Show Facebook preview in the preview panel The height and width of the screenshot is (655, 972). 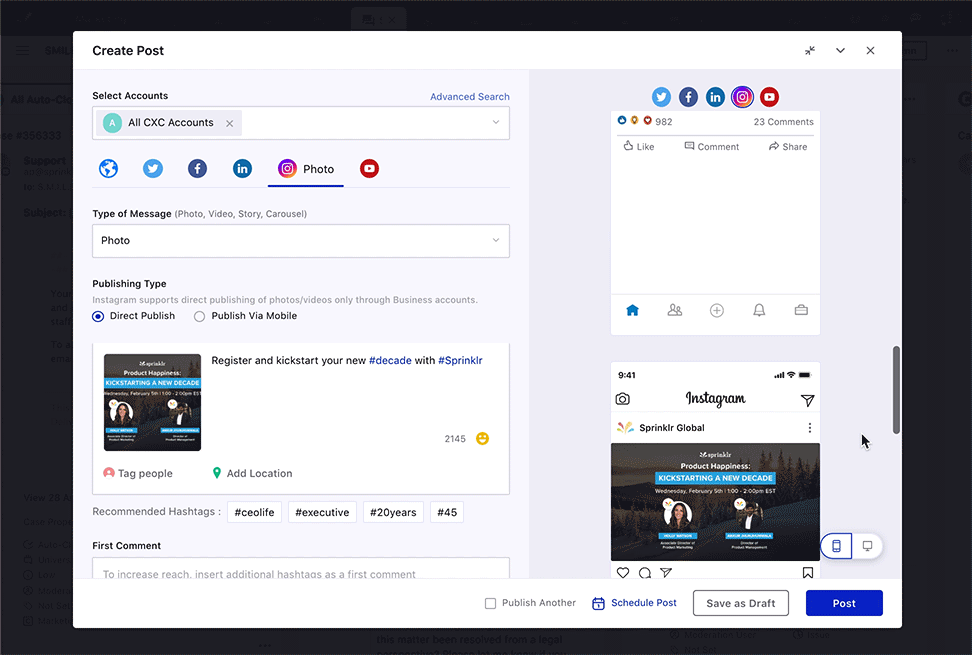[x=688, y=97]
